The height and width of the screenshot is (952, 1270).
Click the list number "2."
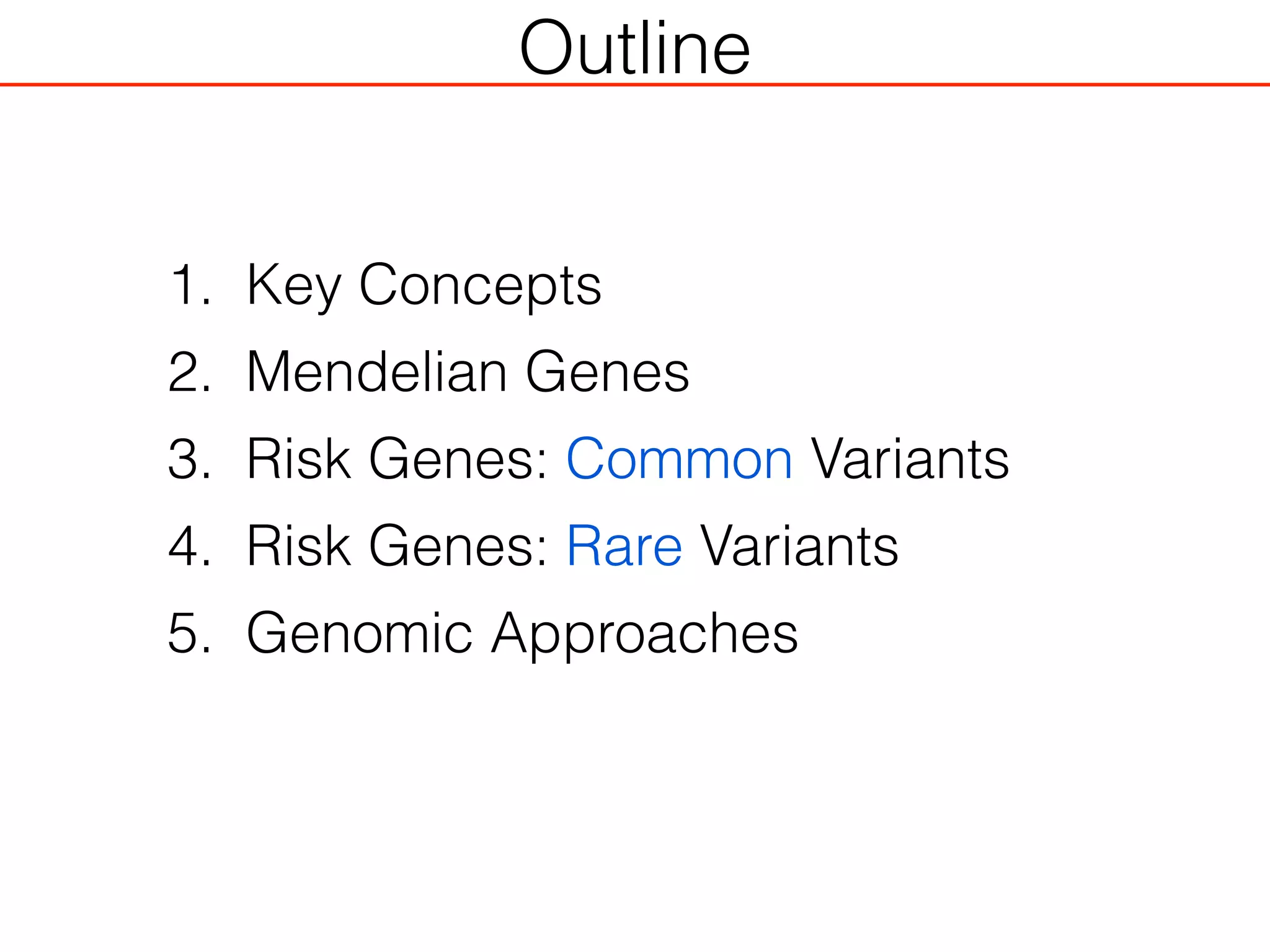click(190, 372)
